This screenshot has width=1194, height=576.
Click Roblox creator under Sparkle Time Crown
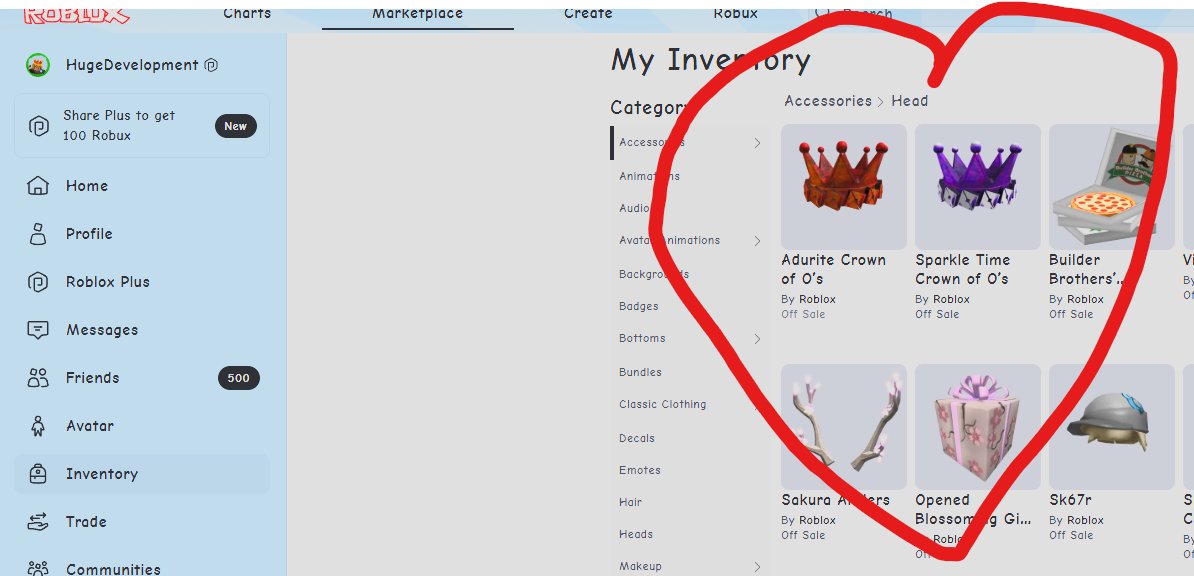951,299
